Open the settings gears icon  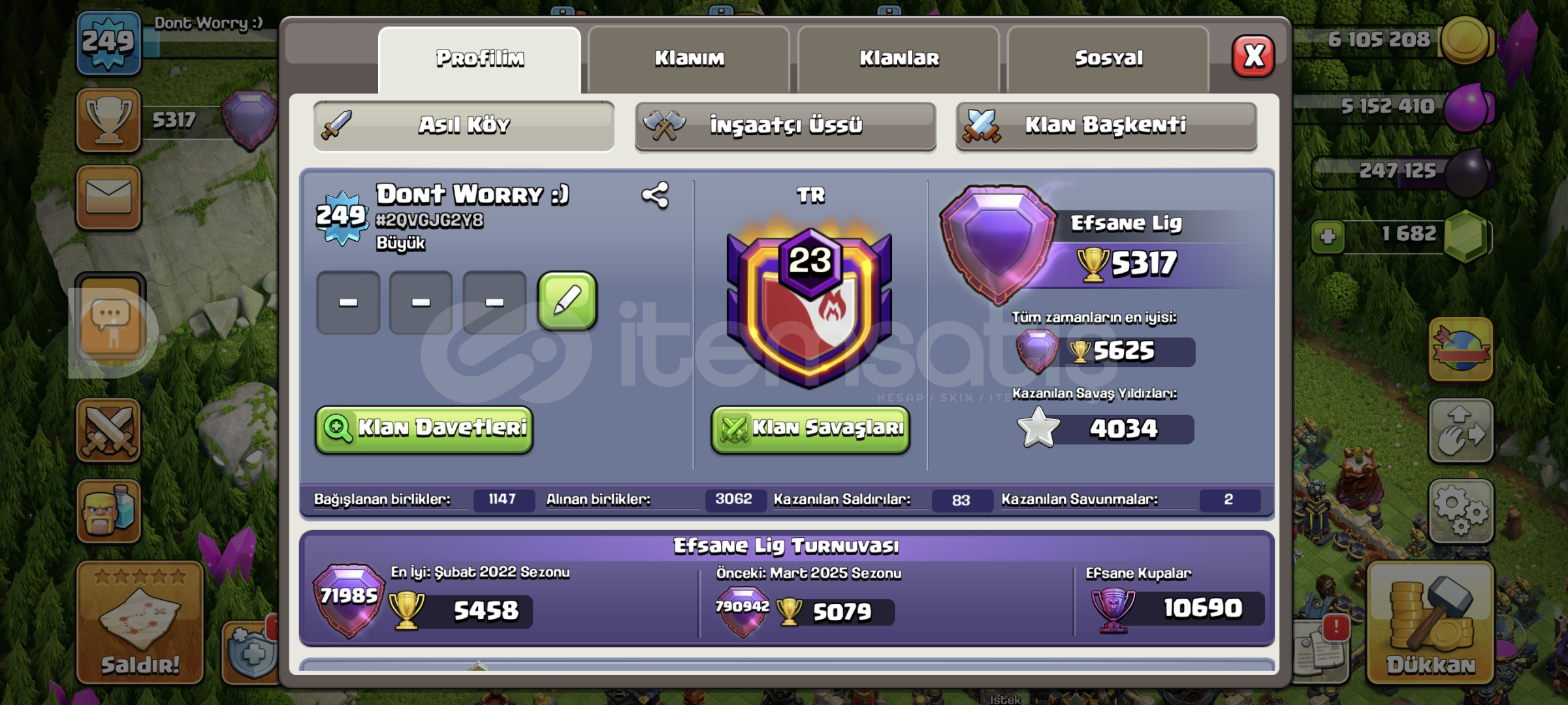(x=1461, y=511)
